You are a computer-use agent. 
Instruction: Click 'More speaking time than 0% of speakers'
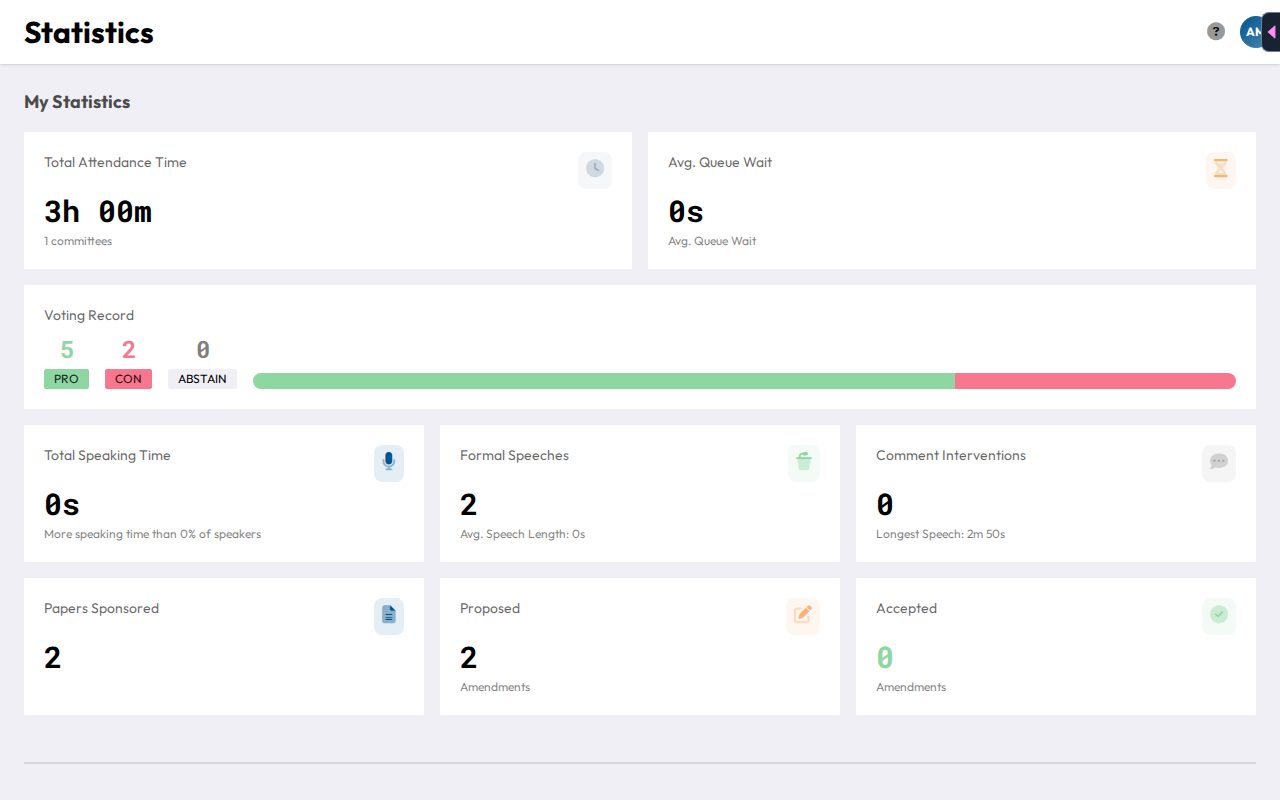click(152, 534)
